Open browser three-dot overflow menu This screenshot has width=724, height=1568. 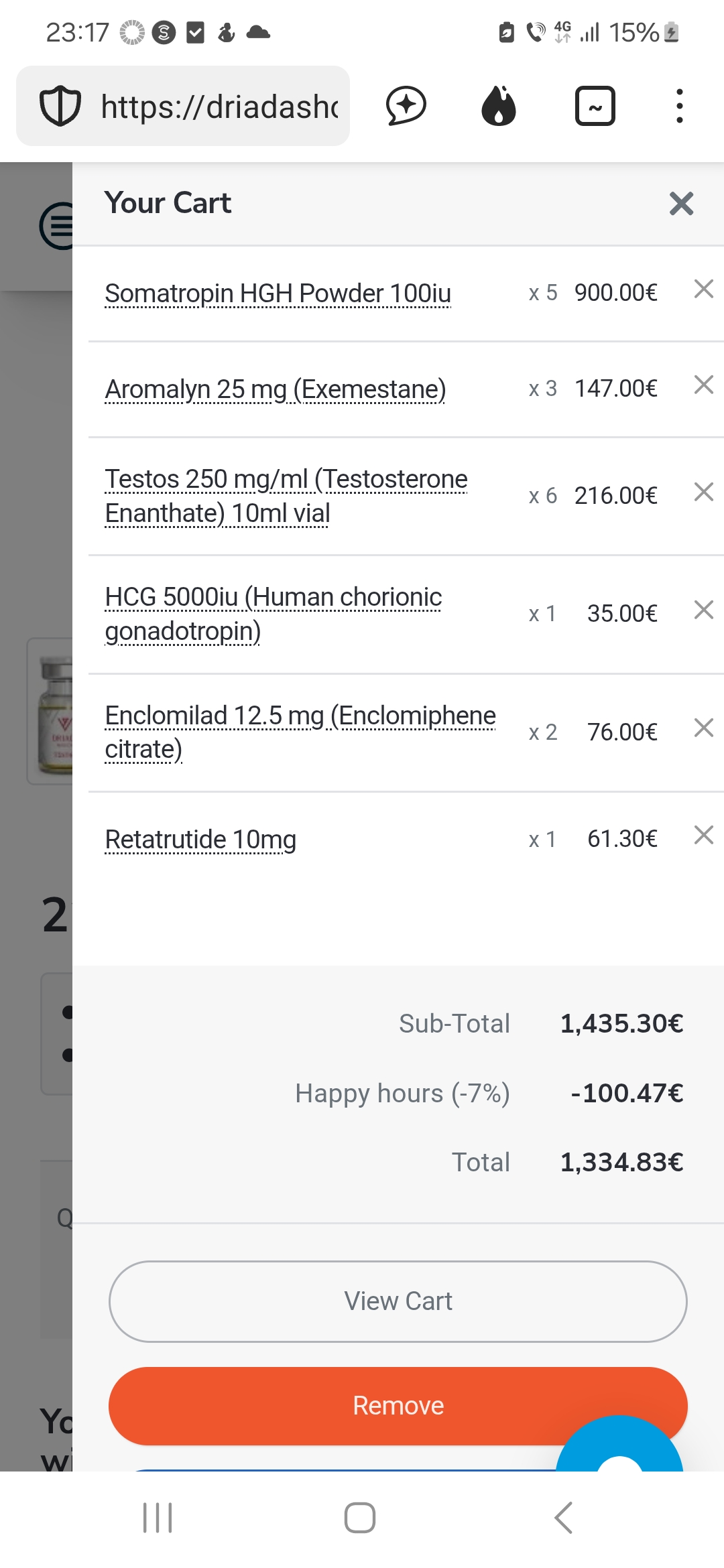(680, 106)
